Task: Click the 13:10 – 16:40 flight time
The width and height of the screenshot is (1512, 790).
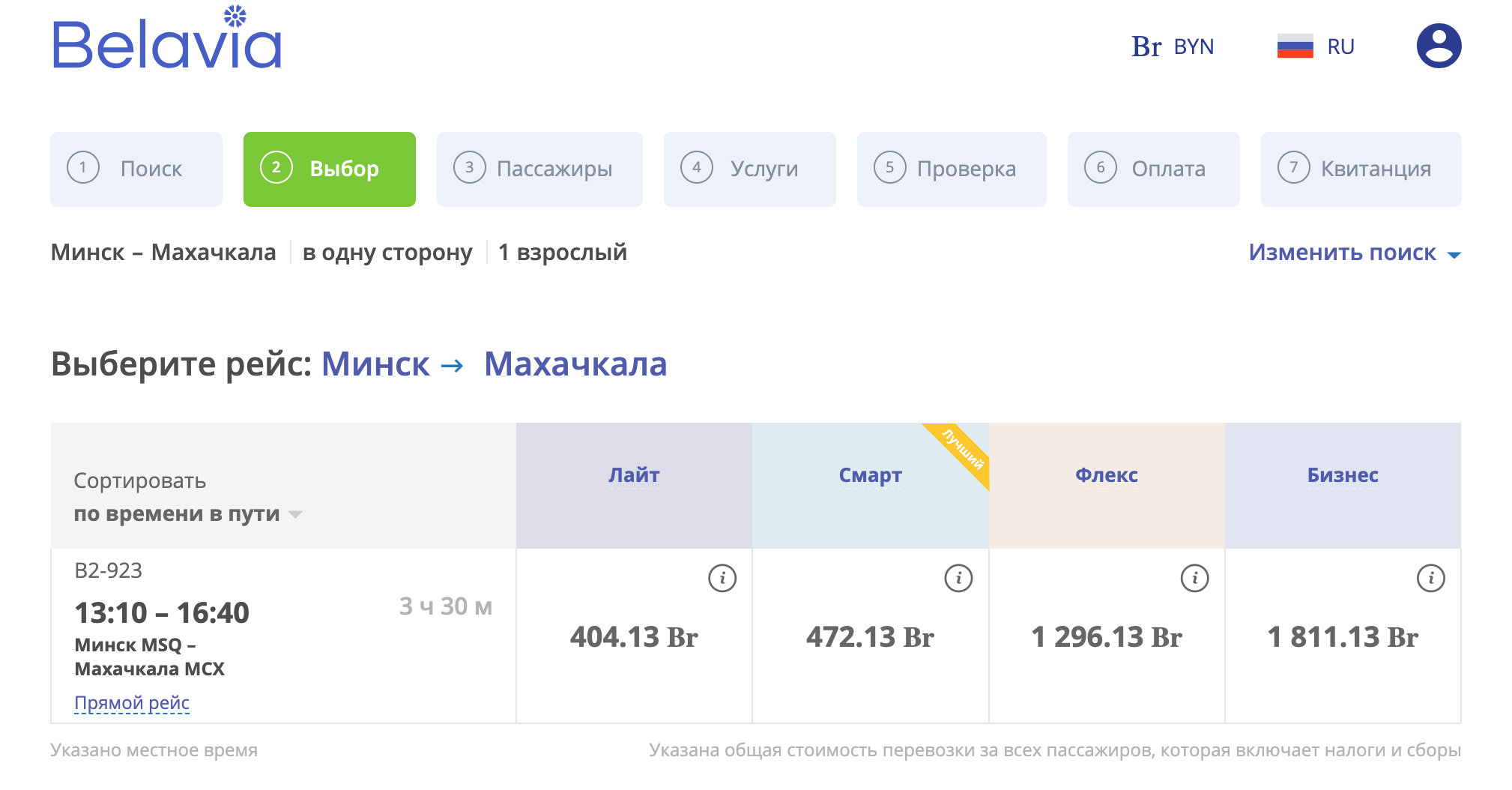Action: pyautogui.click(x=162, y=613)
